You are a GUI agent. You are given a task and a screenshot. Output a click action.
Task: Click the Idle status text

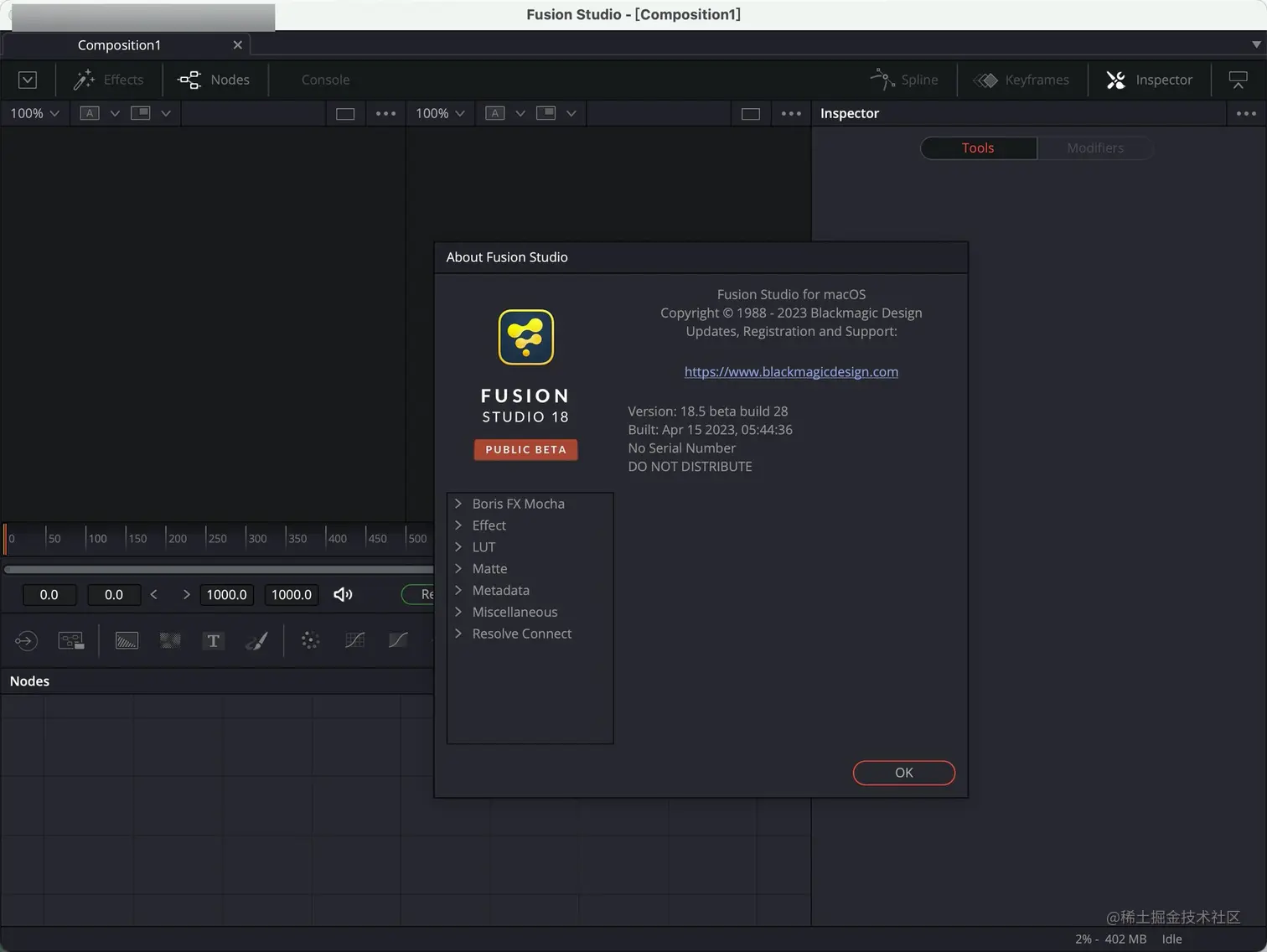(x=1171, y=939)
